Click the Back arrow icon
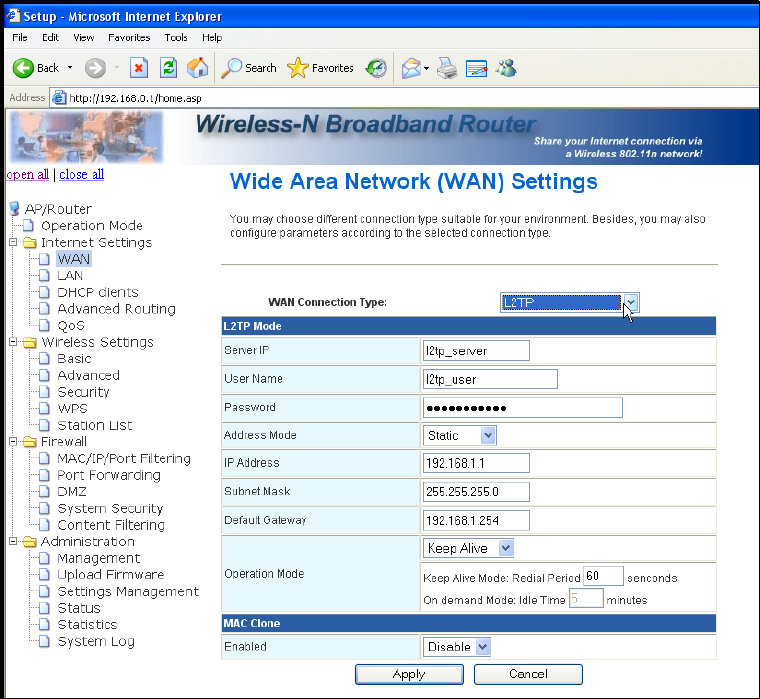The height and width of the screenshot is (699, 760). (23, 68)
